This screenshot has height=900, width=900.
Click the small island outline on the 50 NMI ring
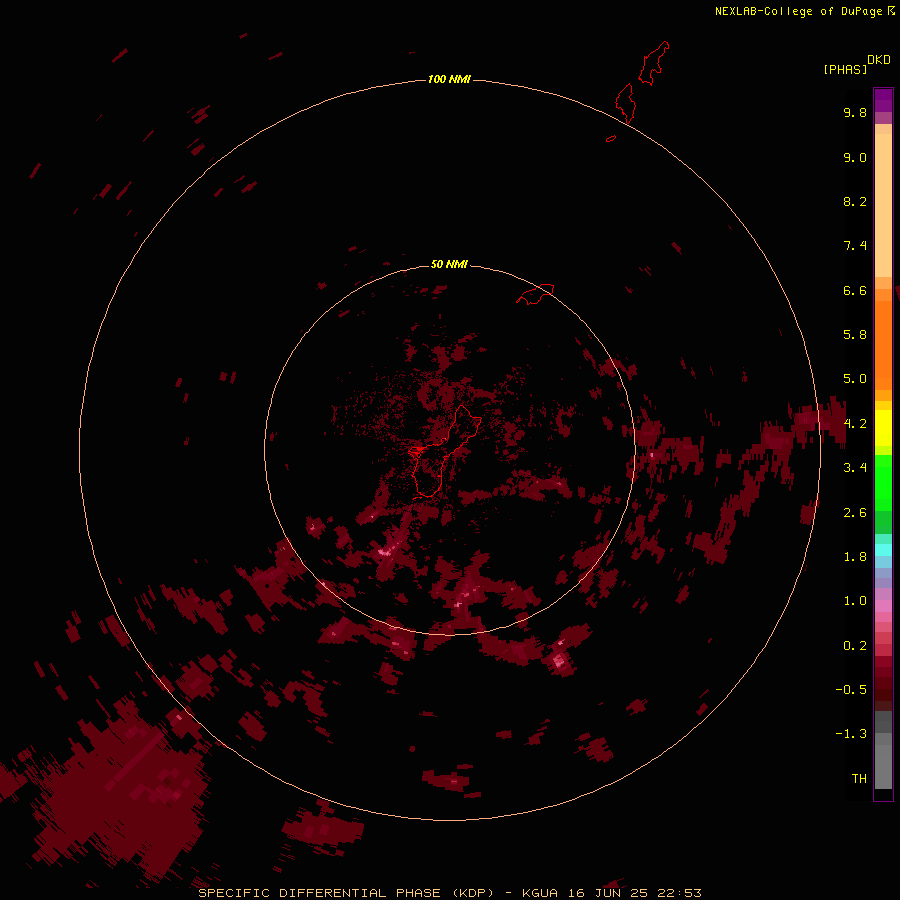[x=535, y=294]
